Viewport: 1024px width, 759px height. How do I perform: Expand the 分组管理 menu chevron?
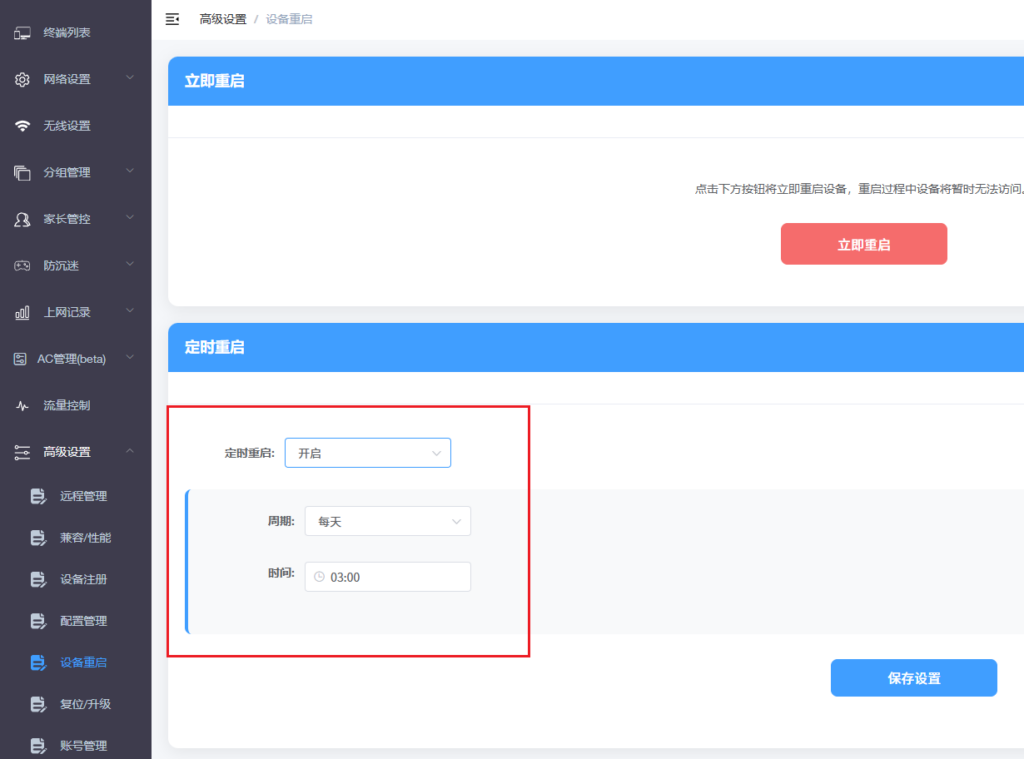(x=130, y=172)
